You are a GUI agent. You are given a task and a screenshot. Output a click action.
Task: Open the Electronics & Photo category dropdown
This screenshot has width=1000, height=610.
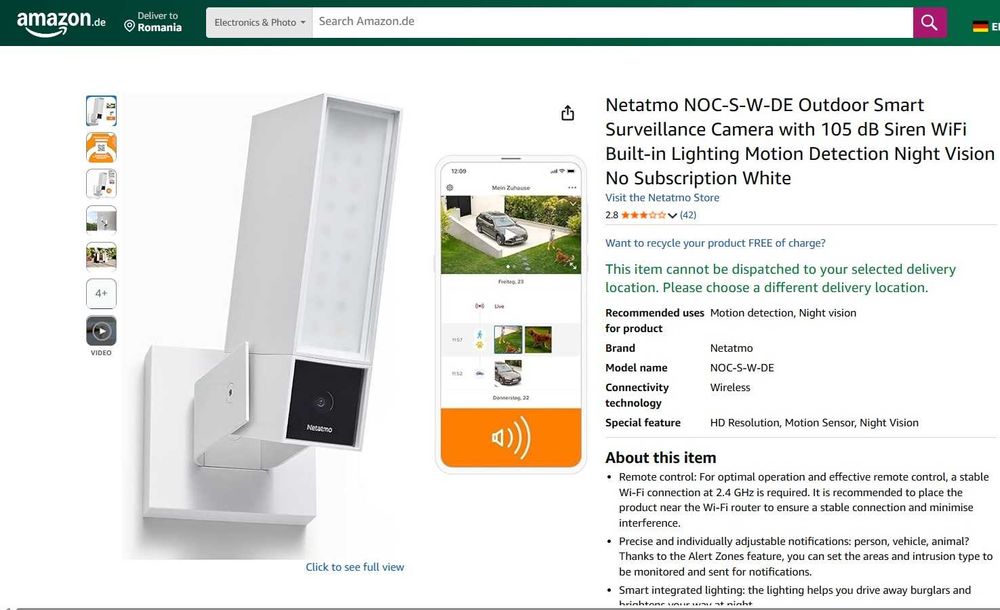(260, 22)
